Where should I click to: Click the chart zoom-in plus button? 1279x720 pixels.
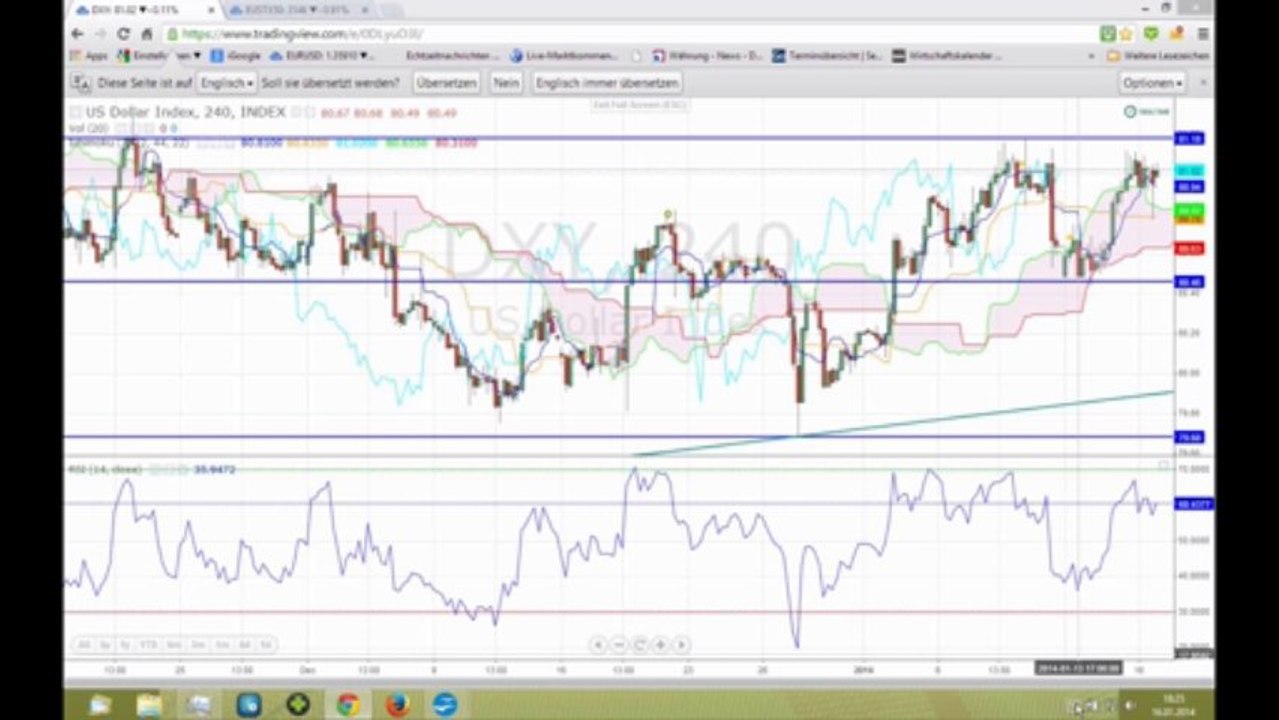(x=660, y=645)
